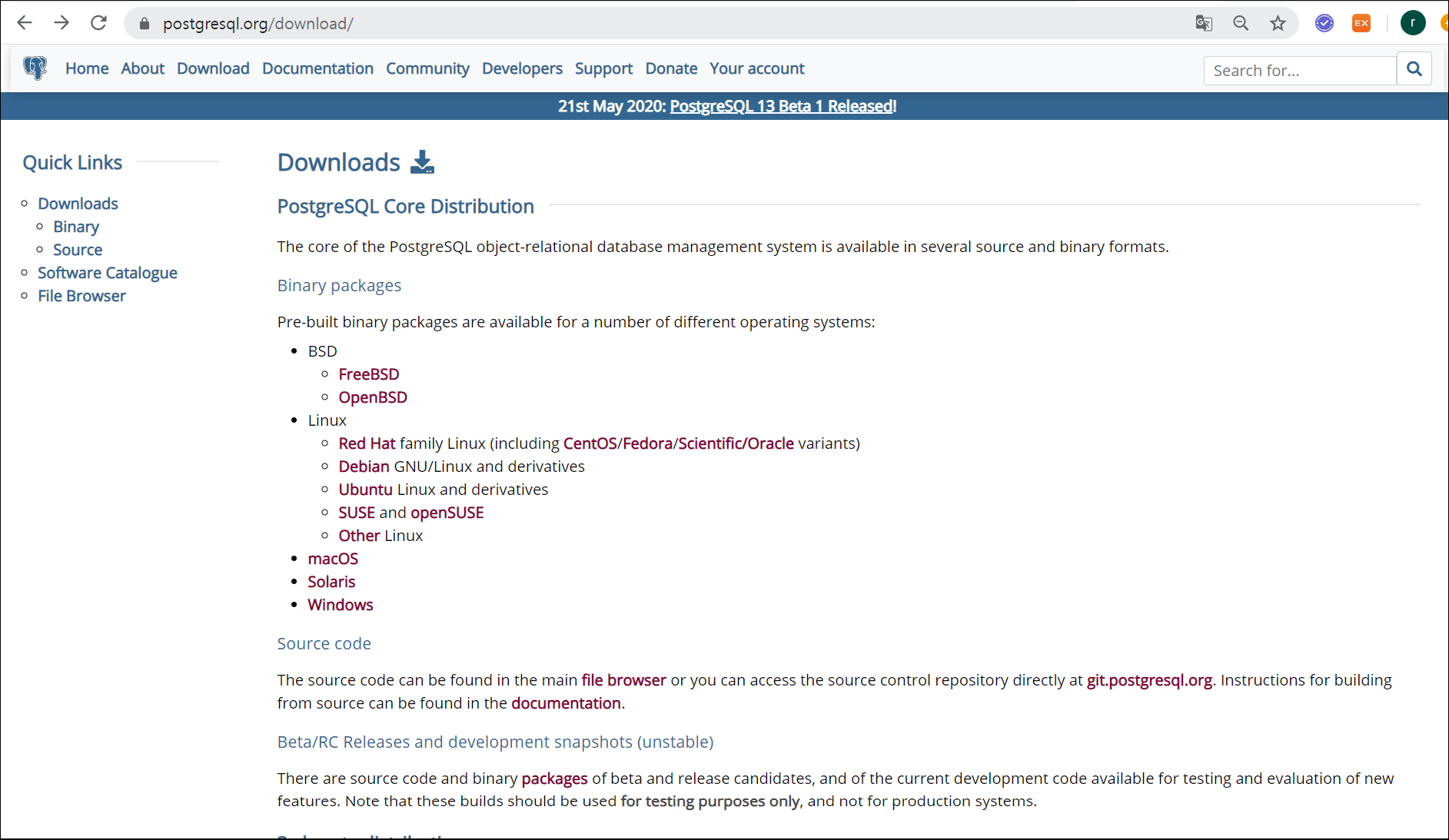Open the Developers menu item
The height and width of the screenshot is (840, 1449).
[522, 68]
